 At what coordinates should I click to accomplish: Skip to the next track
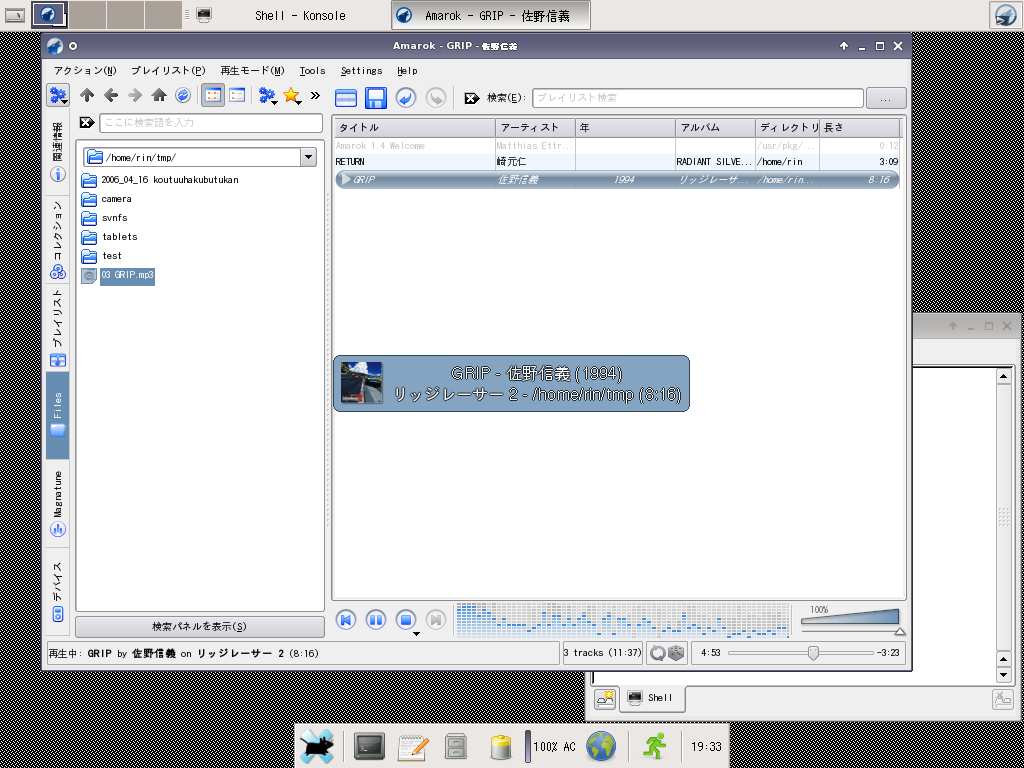click(436, 619)
